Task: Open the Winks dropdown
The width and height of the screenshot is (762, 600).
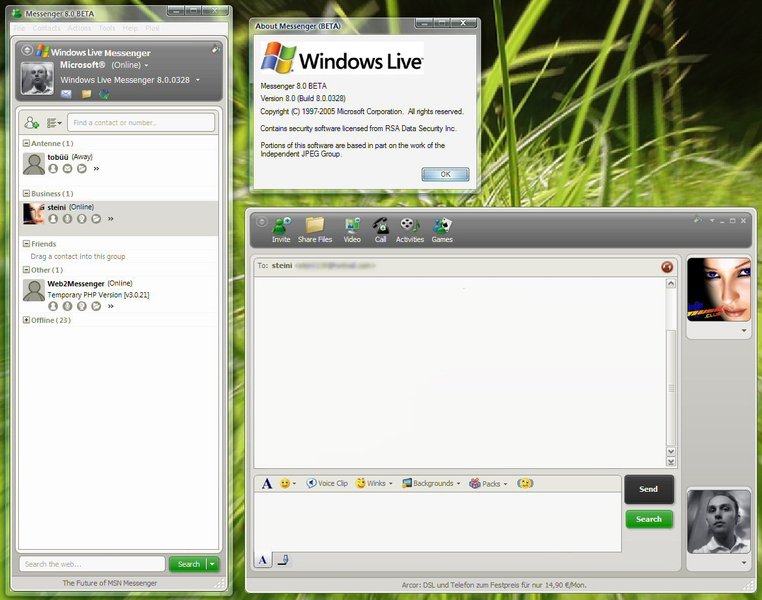Action: pyautogui.click(x=374, y=483)
